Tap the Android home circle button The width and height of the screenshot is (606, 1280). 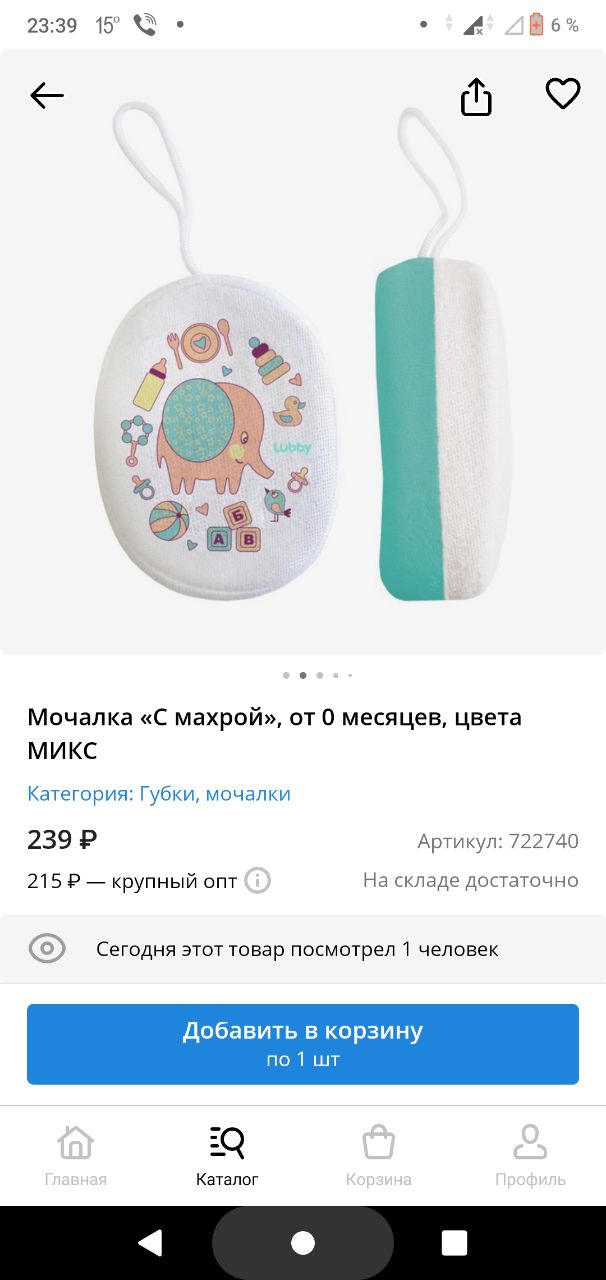(303, 1243)
